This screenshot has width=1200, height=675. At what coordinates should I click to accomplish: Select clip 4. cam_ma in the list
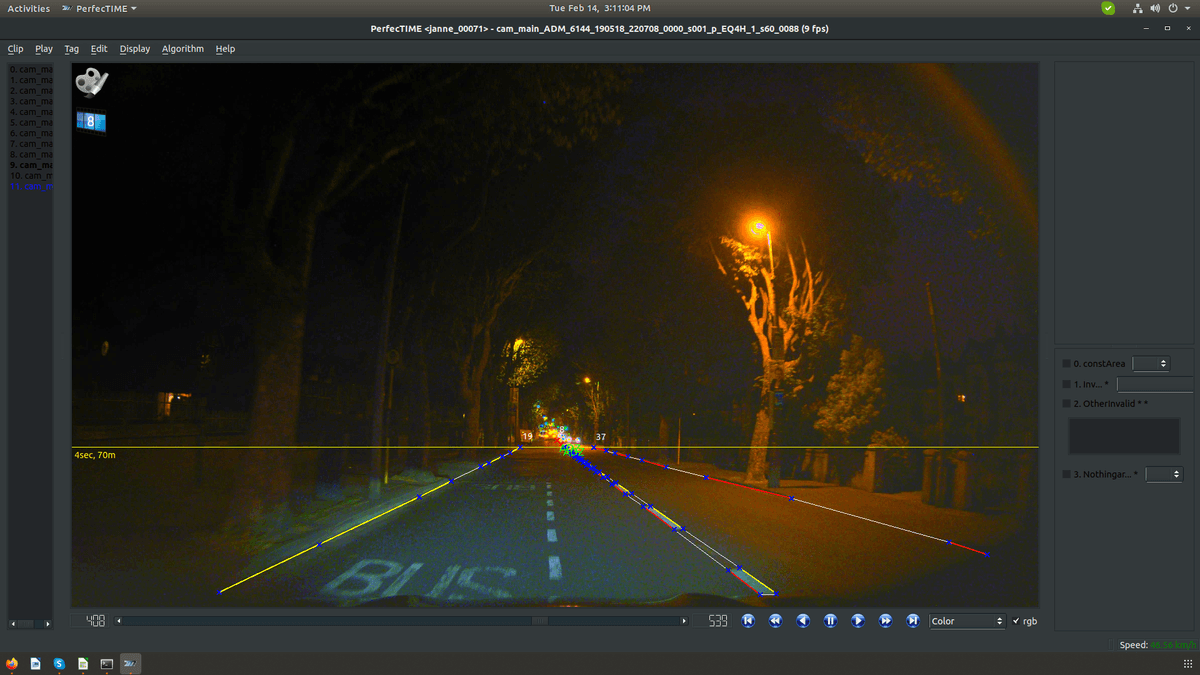30,112
